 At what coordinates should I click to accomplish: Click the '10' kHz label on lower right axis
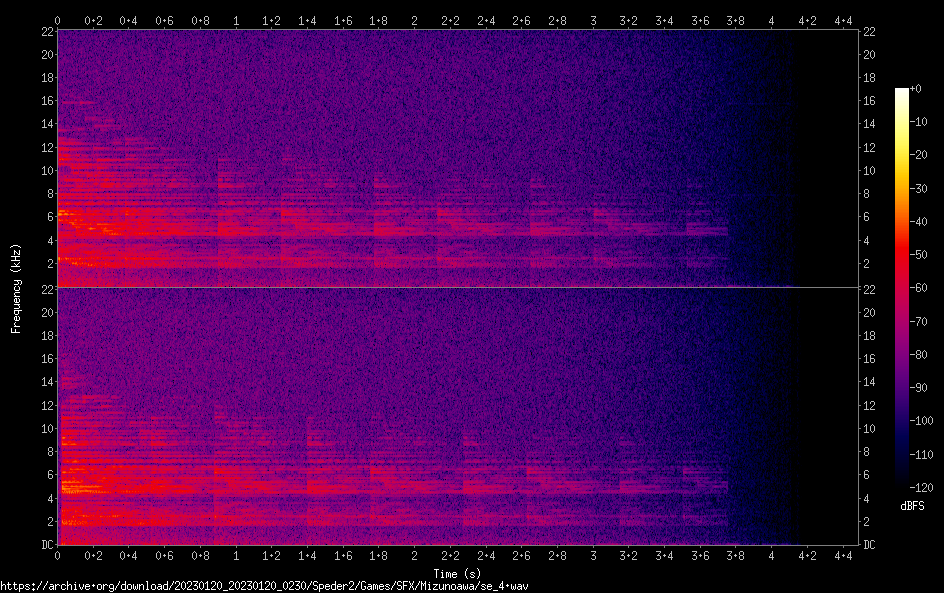[870, 429]
